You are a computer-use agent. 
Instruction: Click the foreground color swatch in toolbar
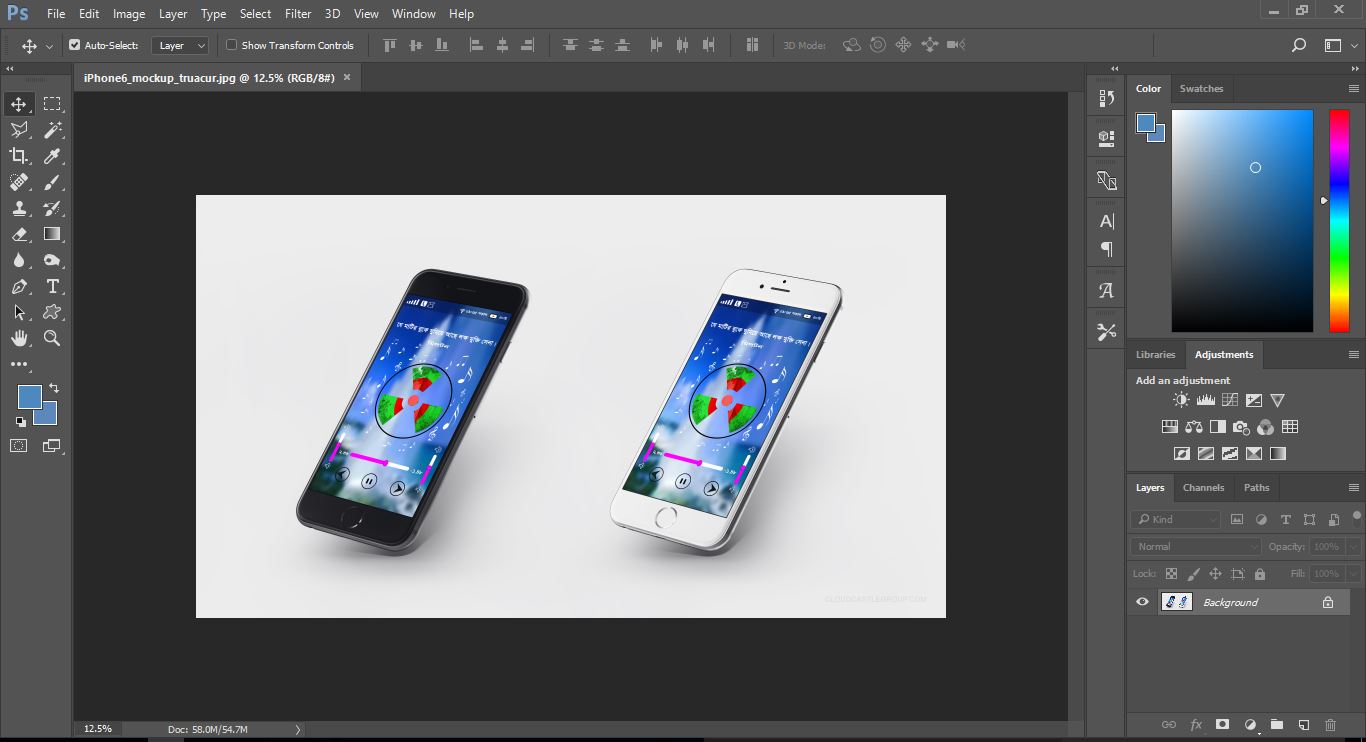click(28, 396)
